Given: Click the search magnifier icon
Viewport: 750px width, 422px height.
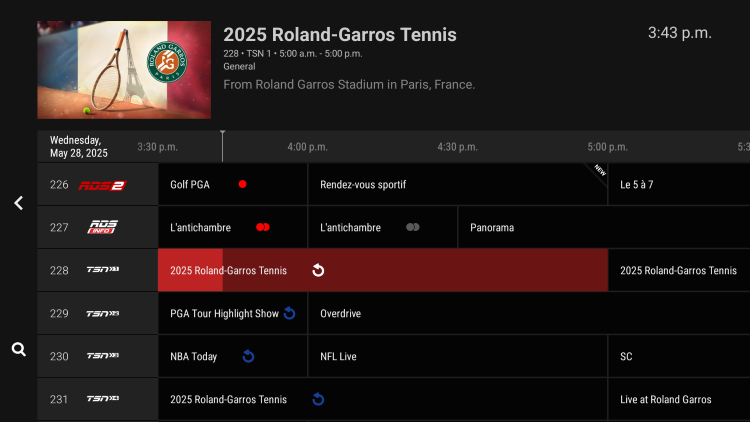Looking at the screenshot, I should pyautogui.click(x=18, y=350).
